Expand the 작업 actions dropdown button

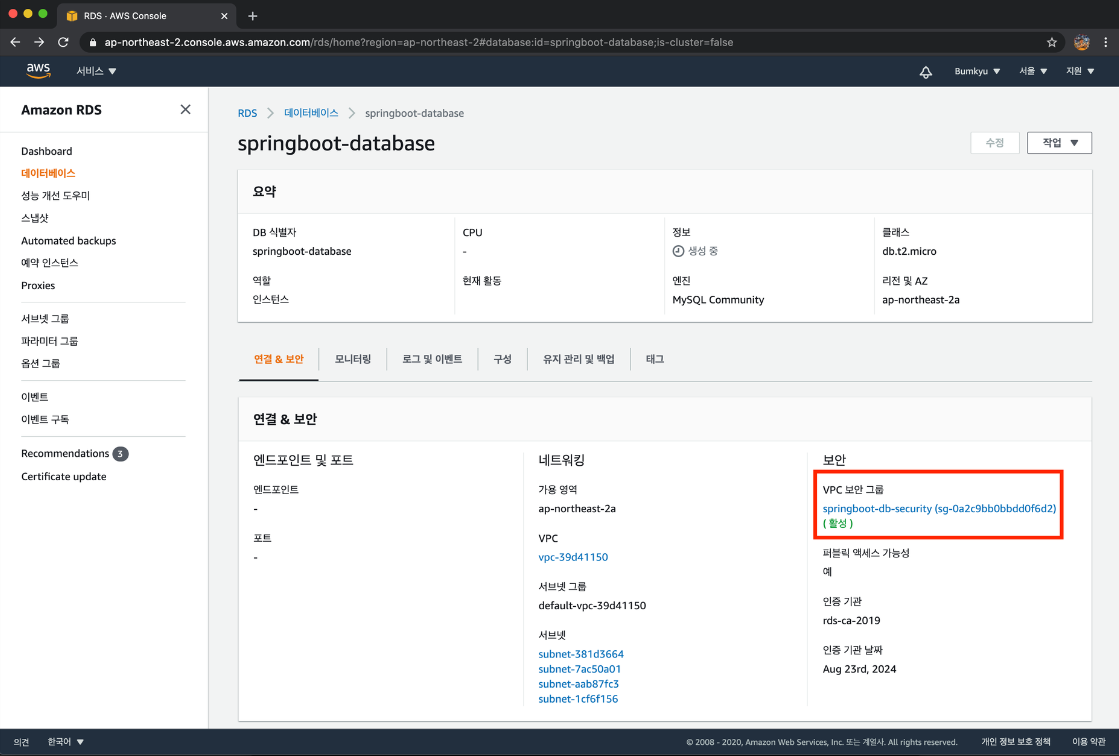click(1059, 143)
